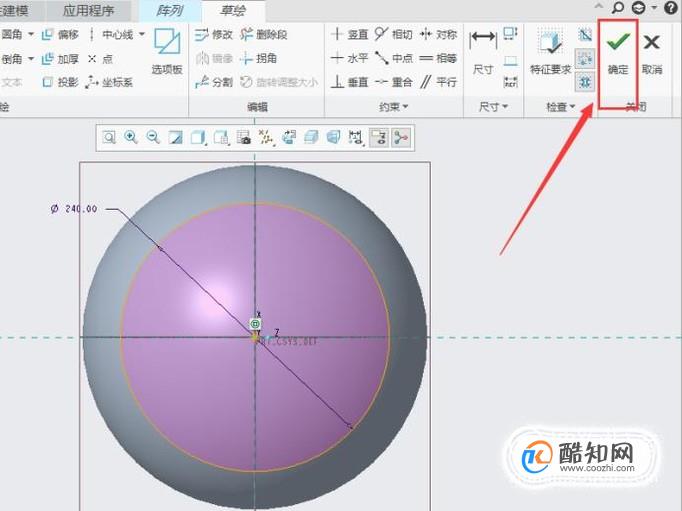Viewport: 682px width, 511px height.
Task: Open display style cube dropdown
Action: point(198,138)
